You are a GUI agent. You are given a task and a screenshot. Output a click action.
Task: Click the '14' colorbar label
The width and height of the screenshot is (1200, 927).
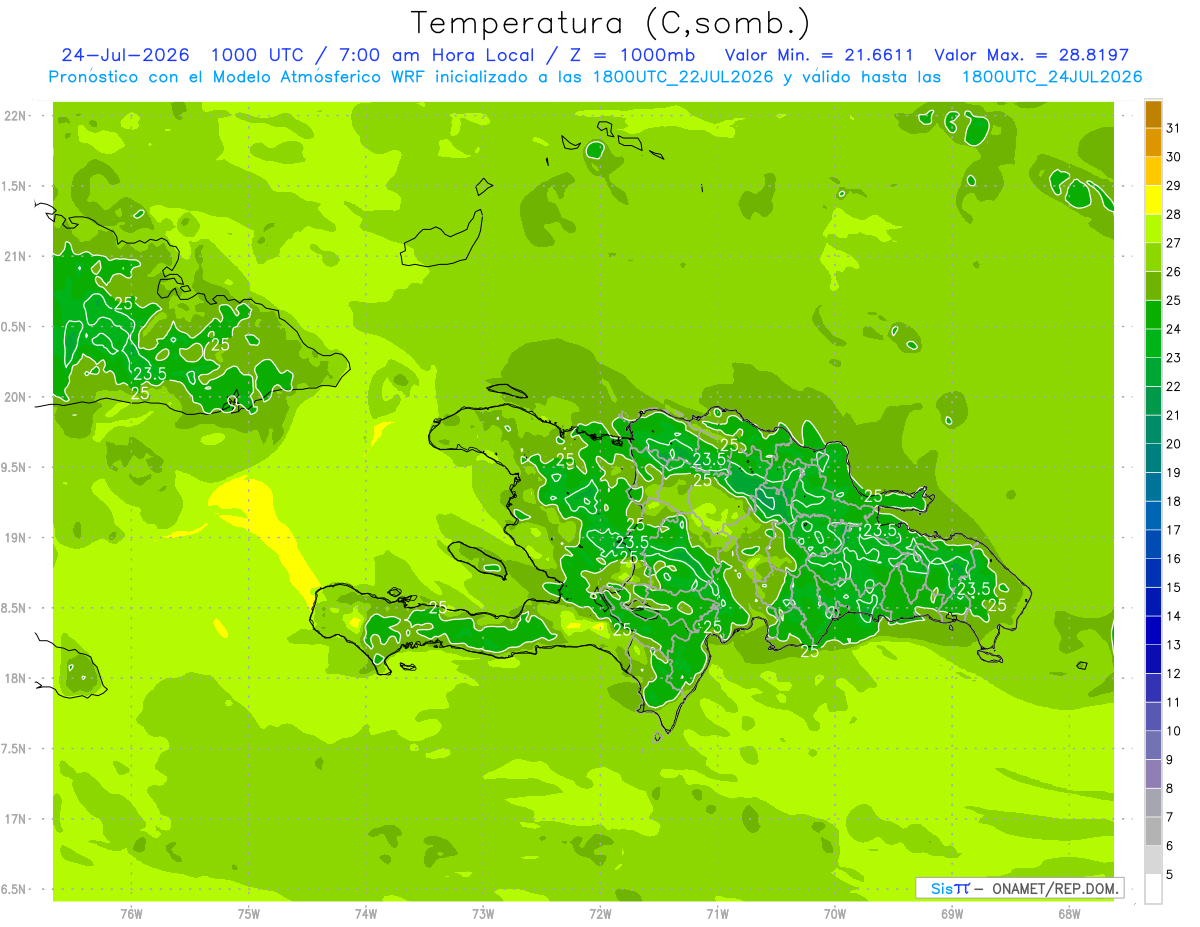click(x=1173, y=617)
